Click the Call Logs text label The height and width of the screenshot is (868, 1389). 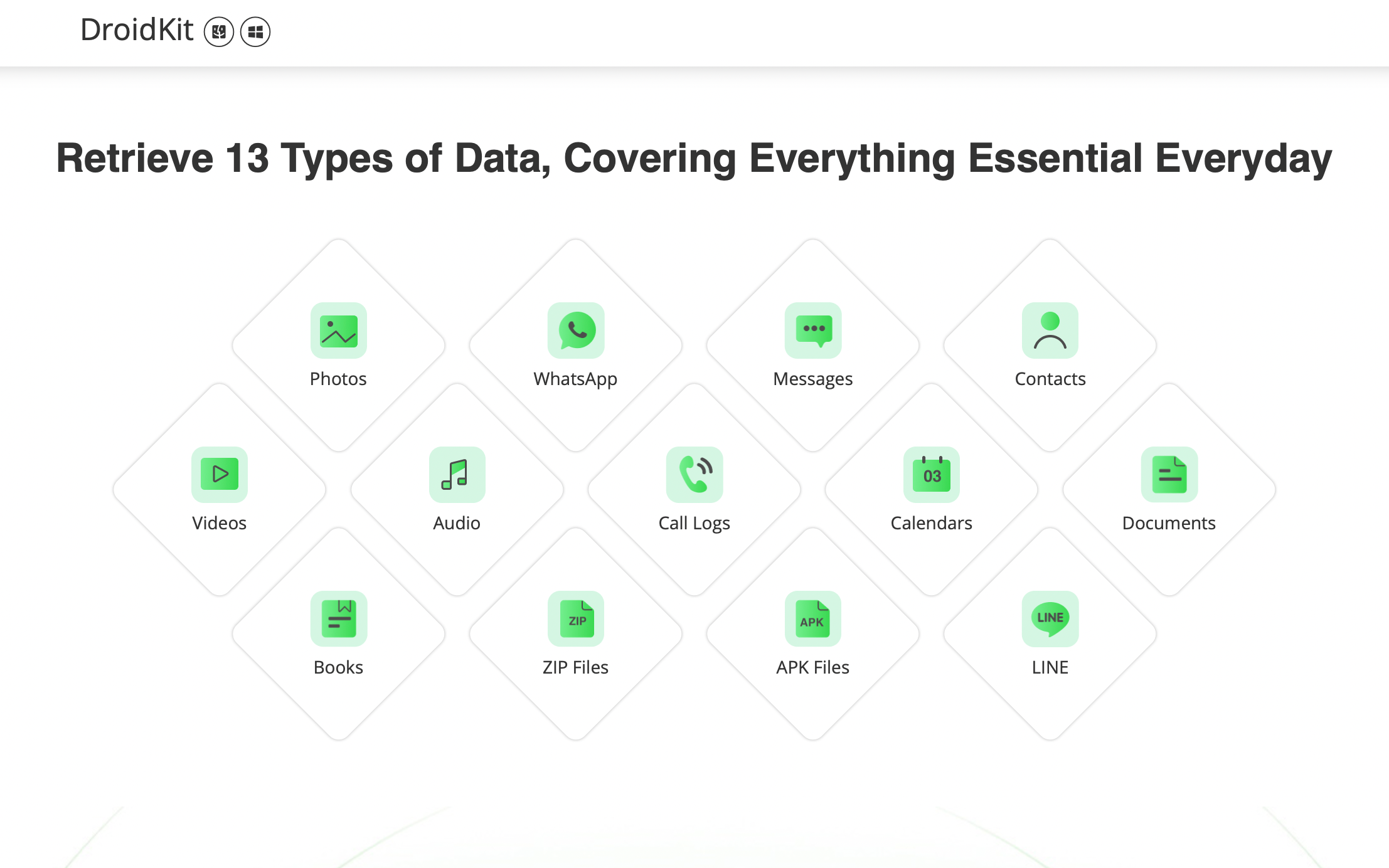(694, 523)
